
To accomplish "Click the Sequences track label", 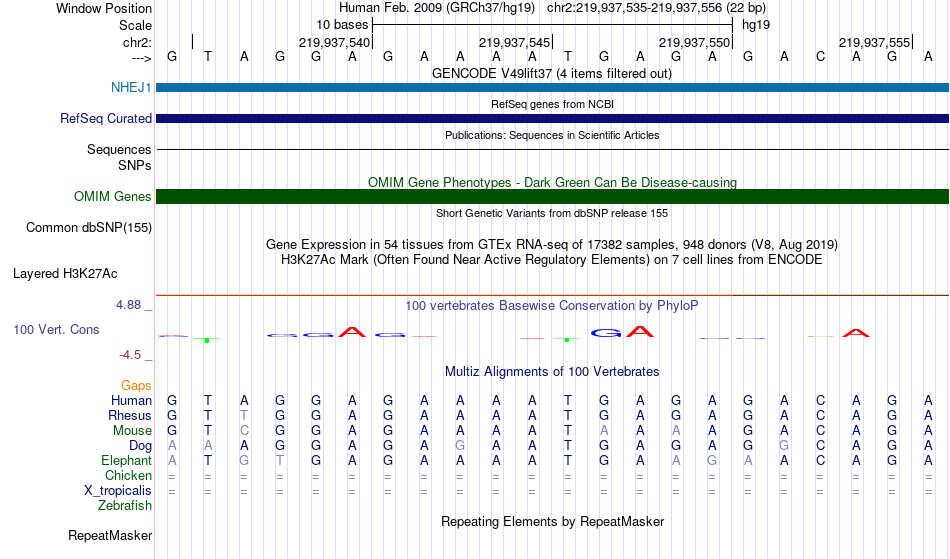I will tap(119, 150).
